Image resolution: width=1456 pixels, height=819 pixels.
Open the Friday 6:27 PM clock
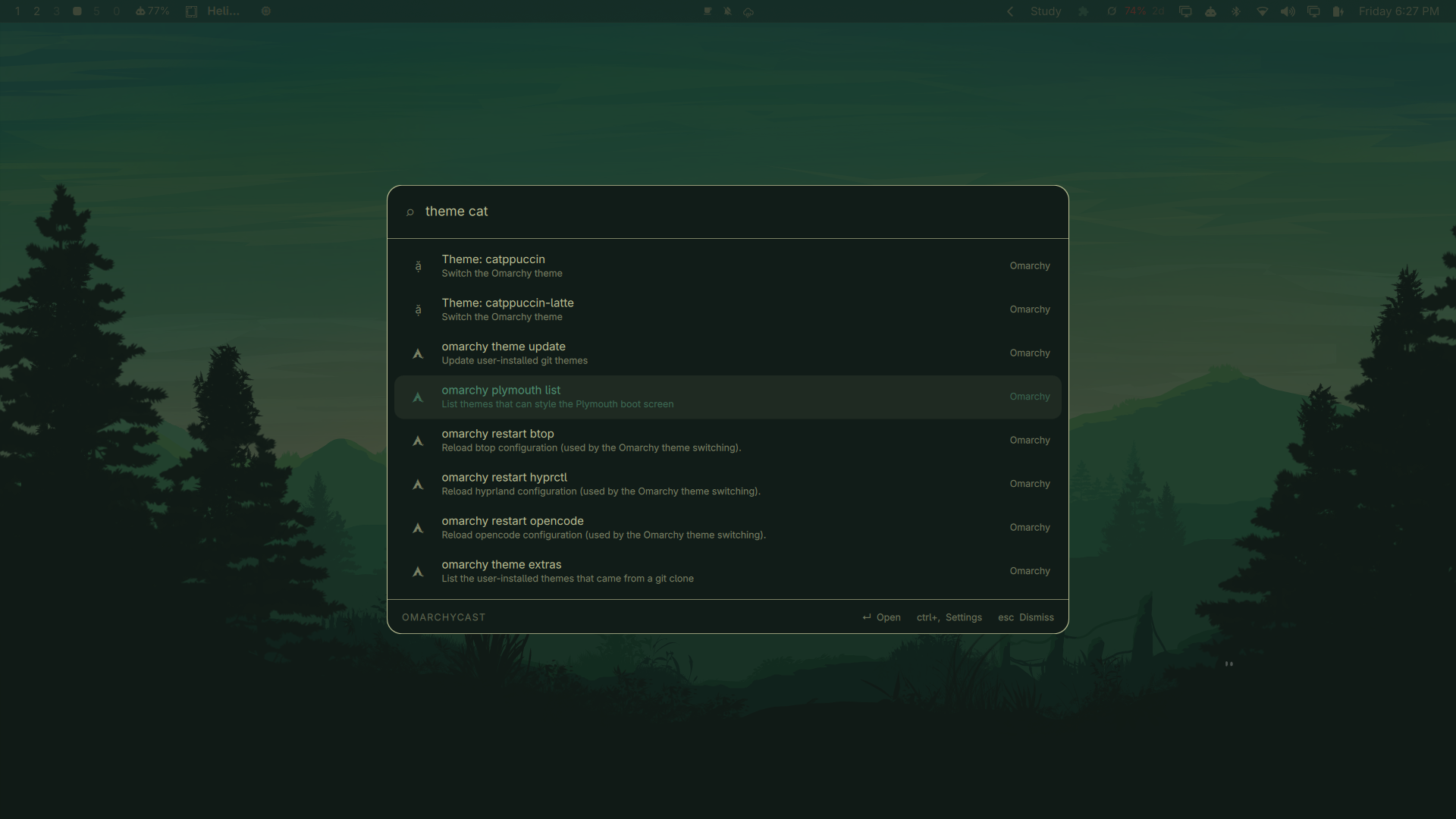(1398, 11)
